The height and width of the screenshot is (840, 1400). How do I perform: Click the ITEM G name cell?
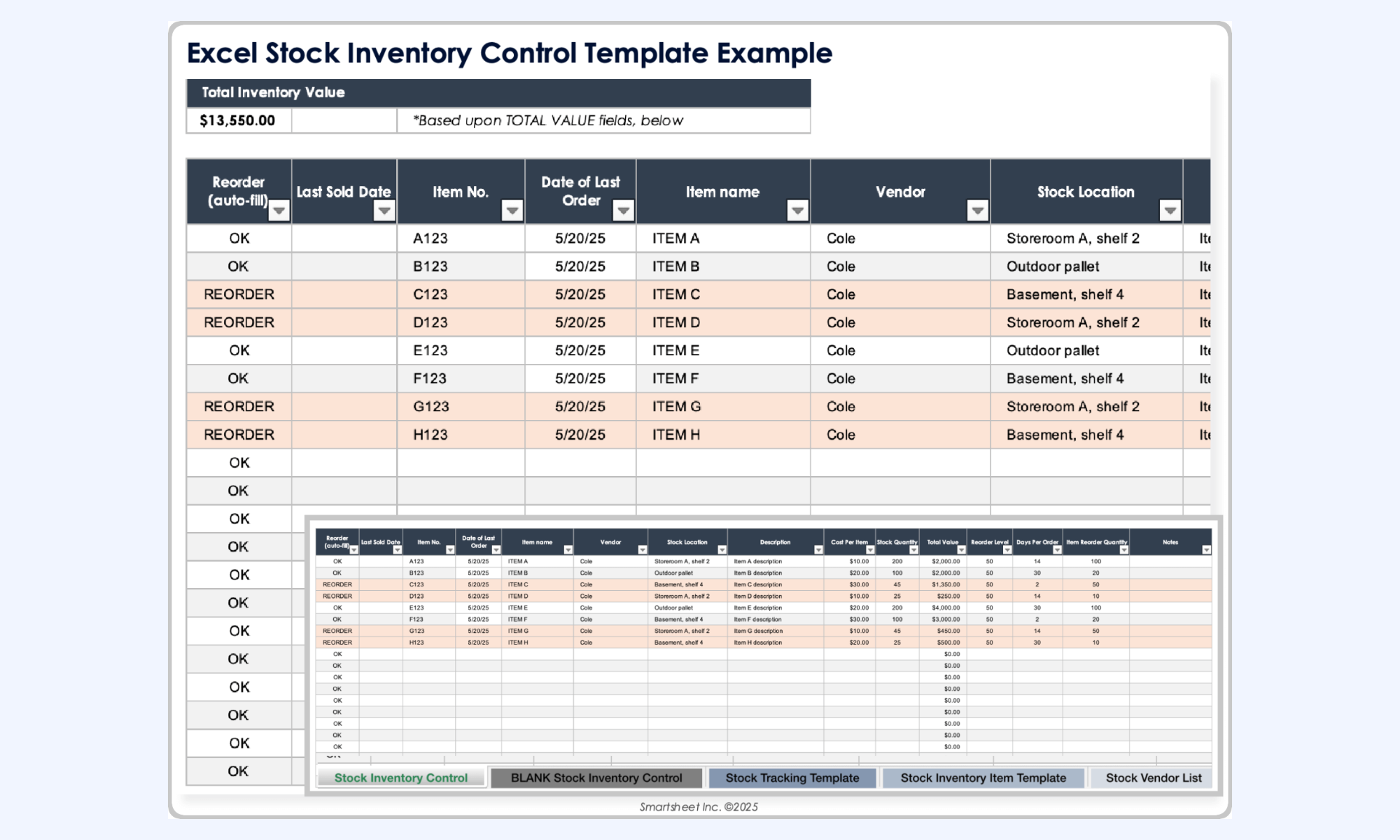[723, 406]
